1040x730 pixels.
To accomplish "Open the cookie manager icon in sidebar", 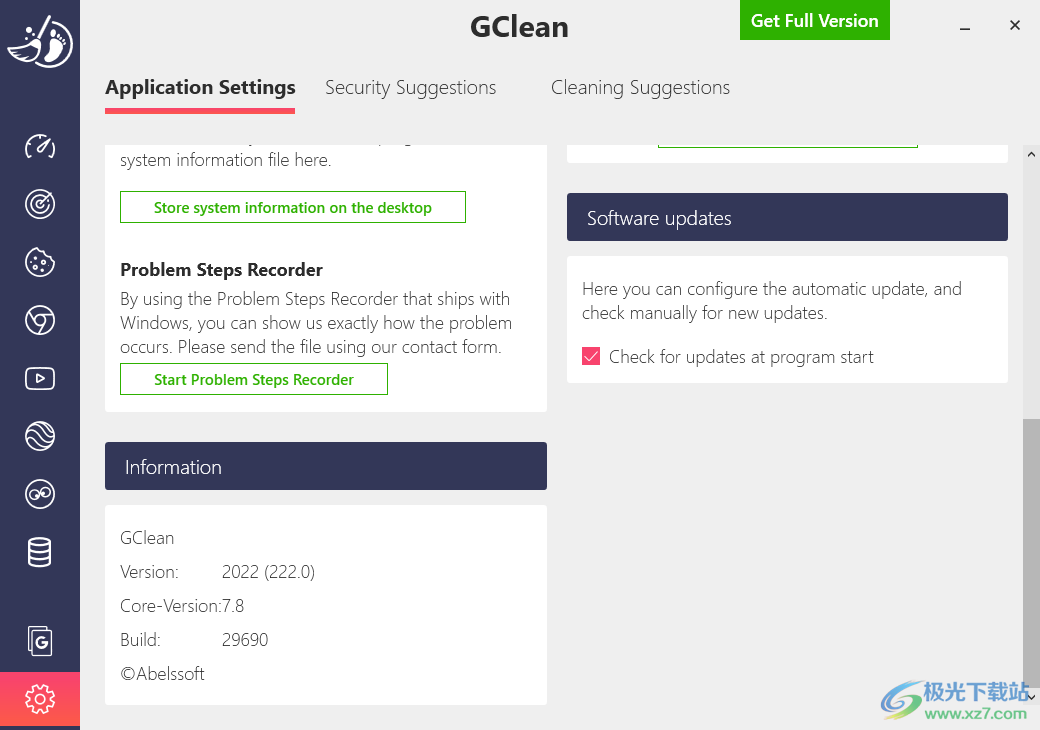I will click(40, 262).
